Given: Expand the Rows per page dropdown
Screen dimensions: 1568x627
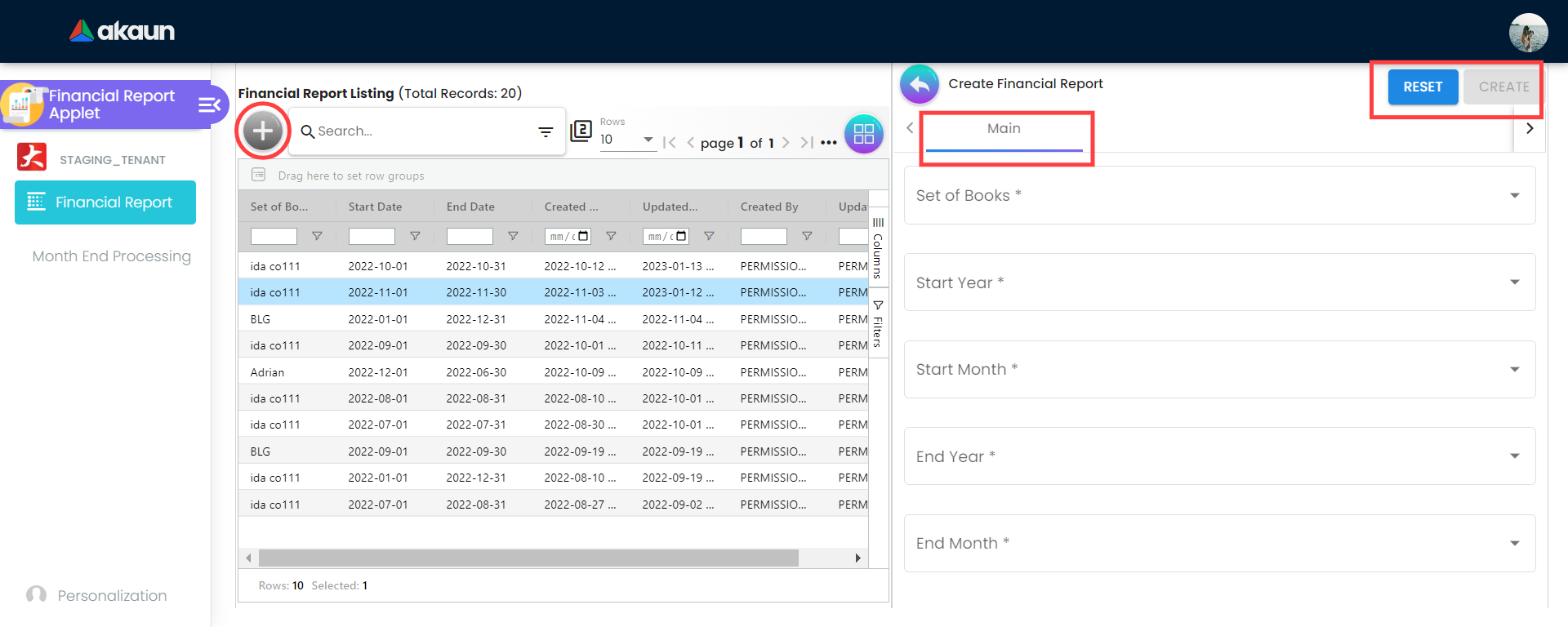Looking at the screenshot, I should tap(648, 140).
